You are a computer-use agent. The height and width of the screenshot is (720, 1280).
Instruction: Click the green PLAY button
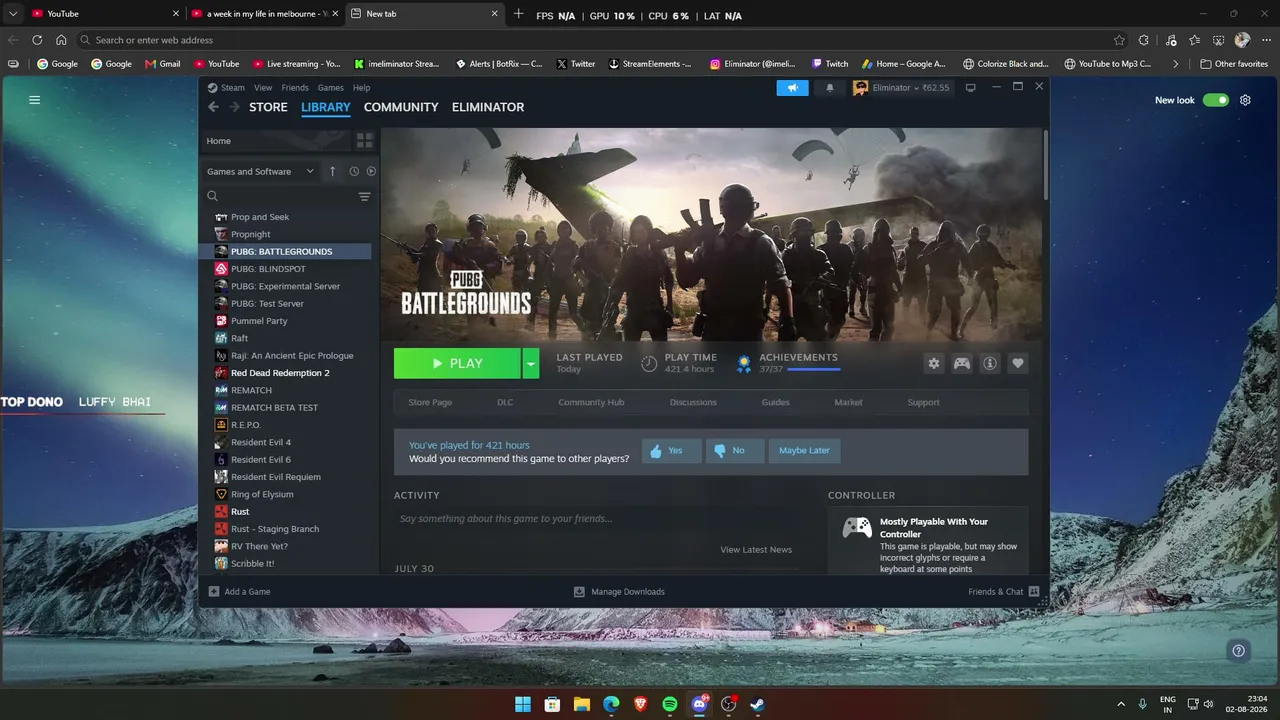pos(457,363)
